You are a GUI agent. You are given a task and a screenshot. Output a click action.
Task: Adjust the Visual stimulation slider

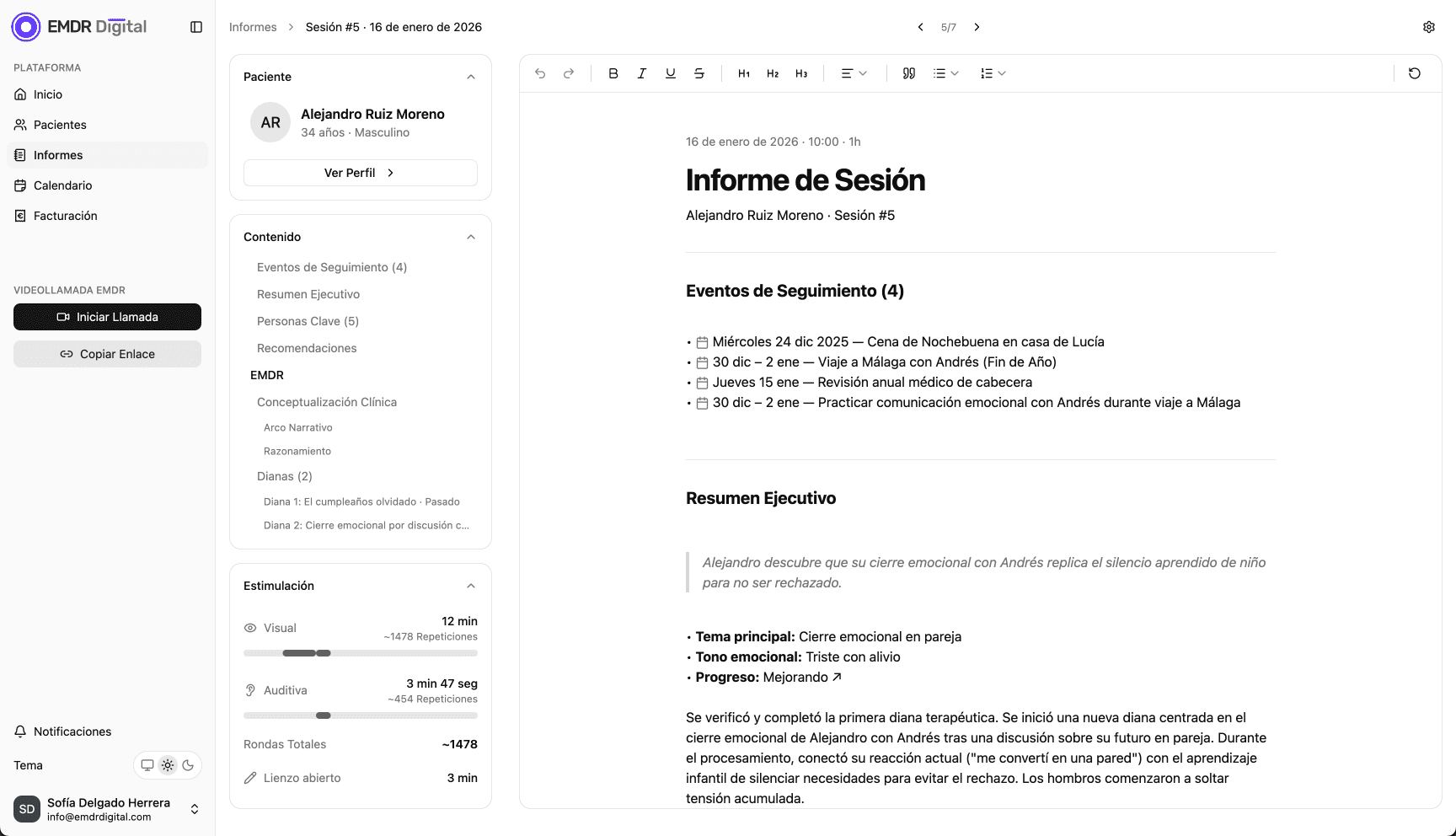(323, 652)
